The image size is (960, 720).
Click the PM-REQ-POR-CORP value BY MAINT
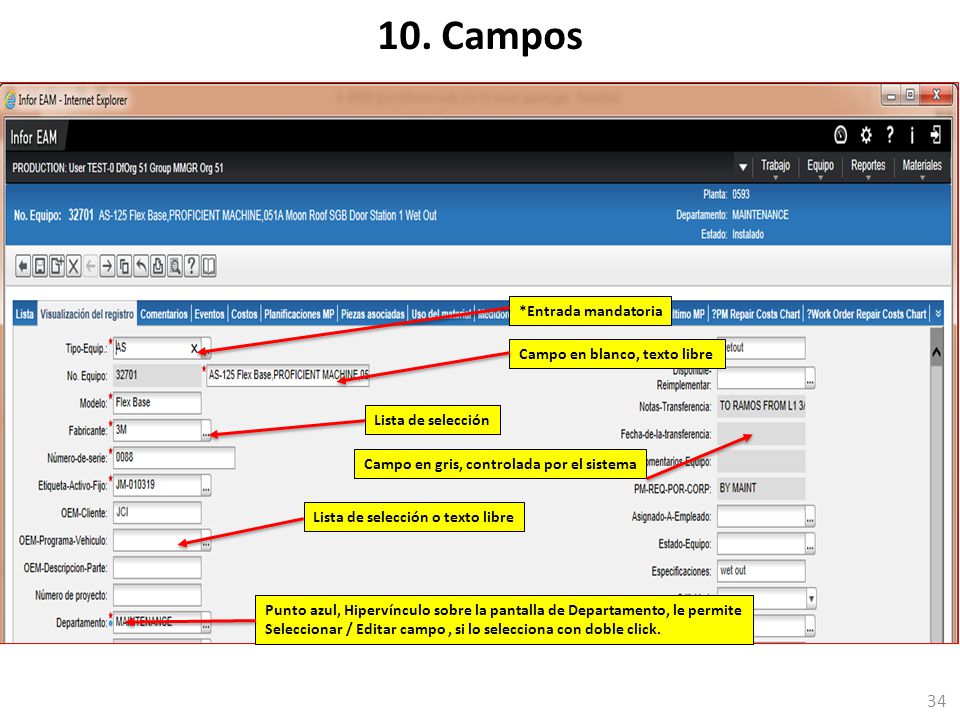[761, 489]
